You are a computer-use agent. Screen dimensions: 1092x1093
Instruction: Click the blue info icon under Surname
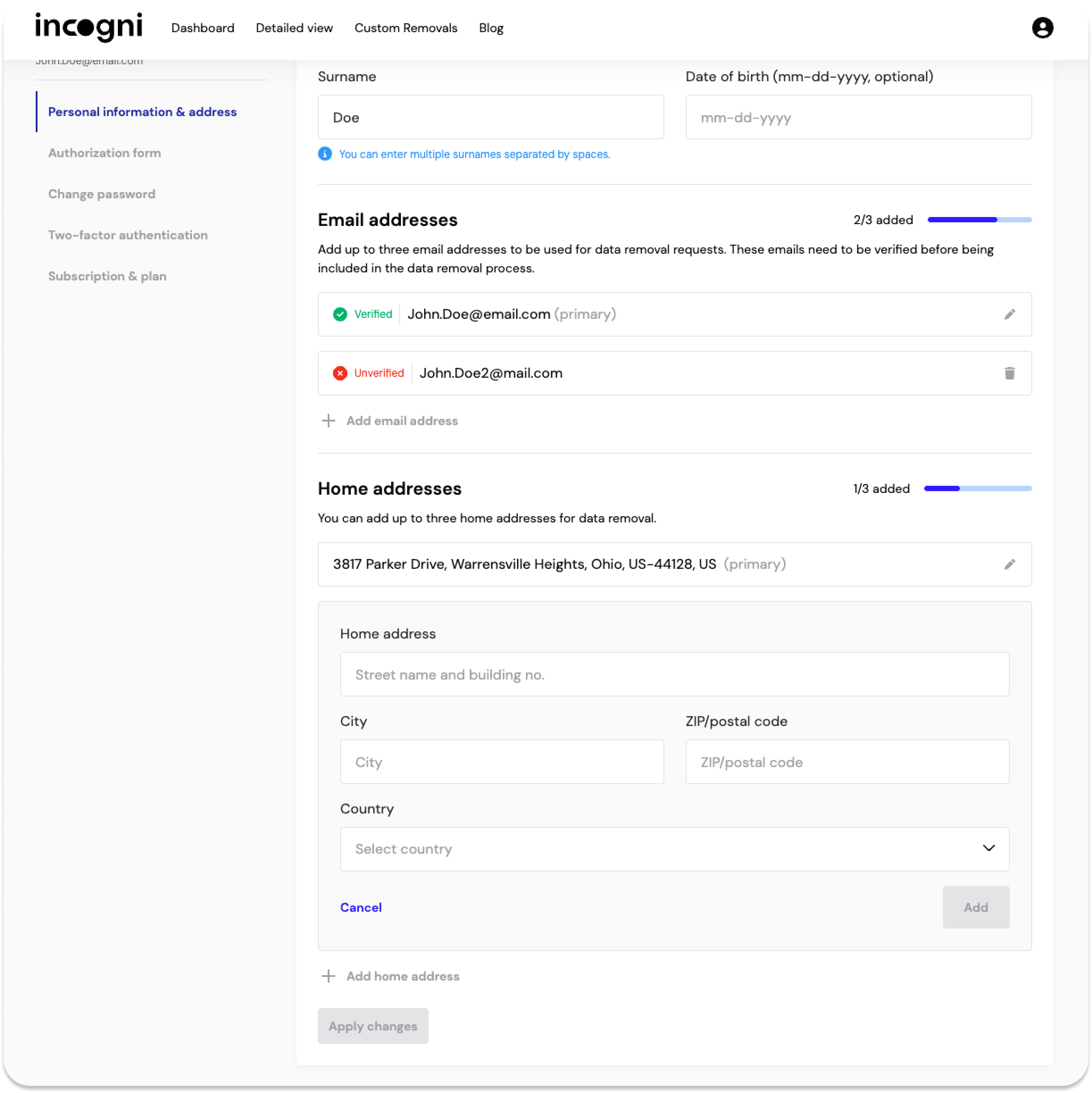325,154
